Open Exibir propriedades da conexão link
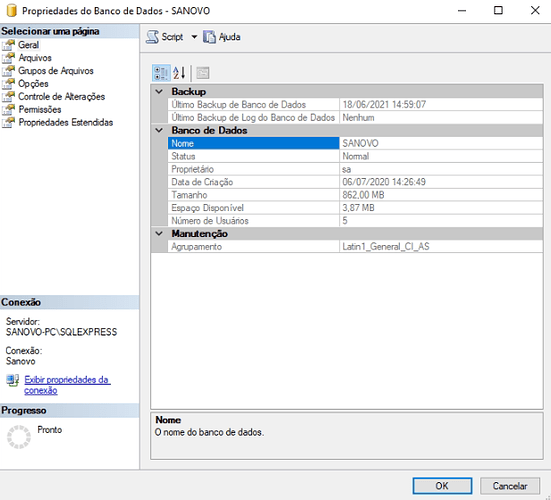Image resolution: width=551 pixels, height=500 pixels. 67,385
